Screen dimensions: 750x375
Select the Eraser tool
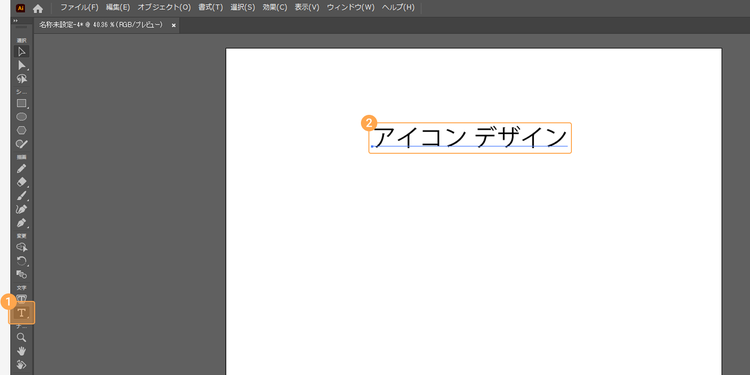pos(22,182)
